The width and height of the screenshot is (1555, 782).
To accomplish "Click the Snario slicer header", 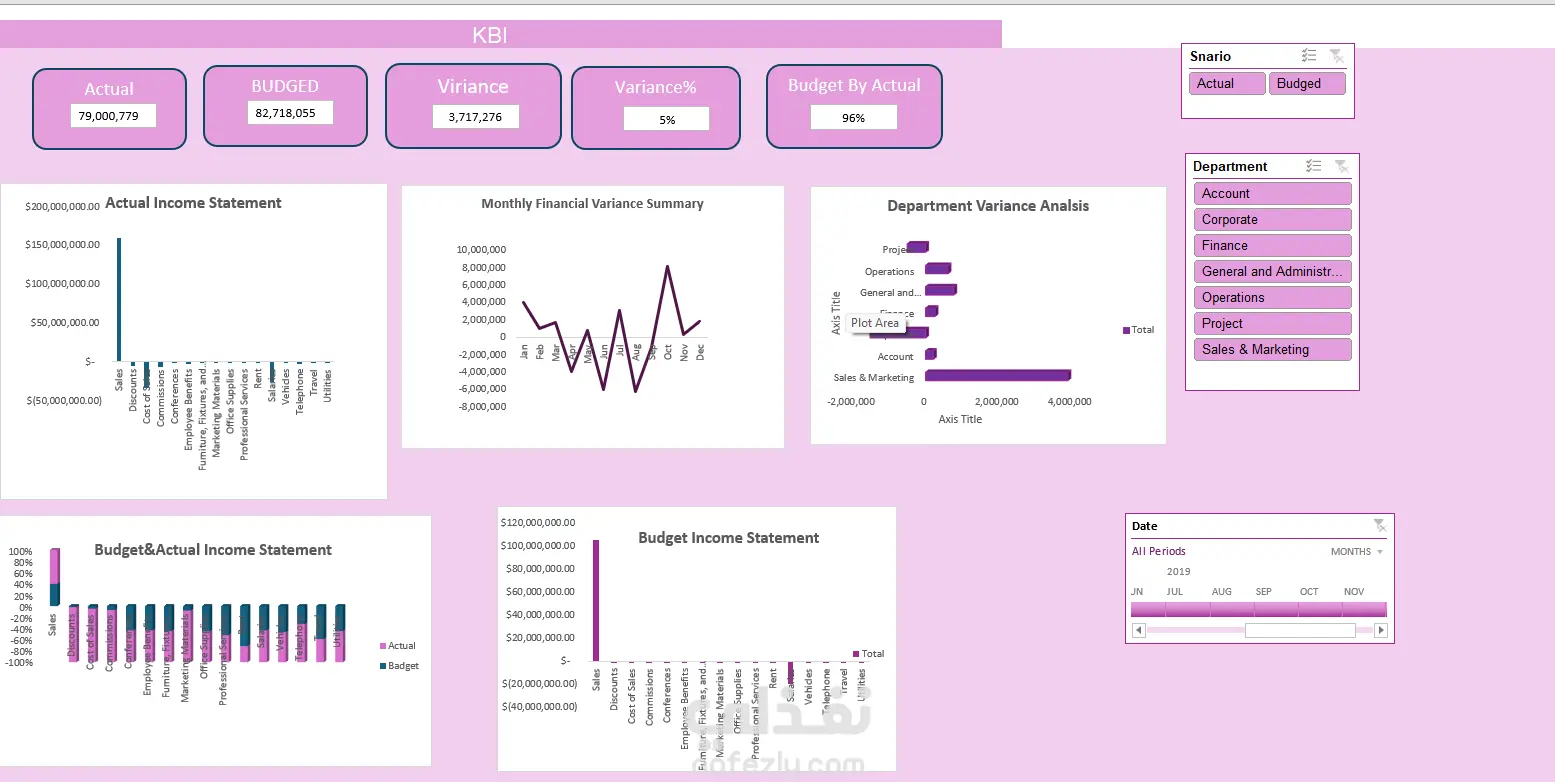I will pos(1210,56).
